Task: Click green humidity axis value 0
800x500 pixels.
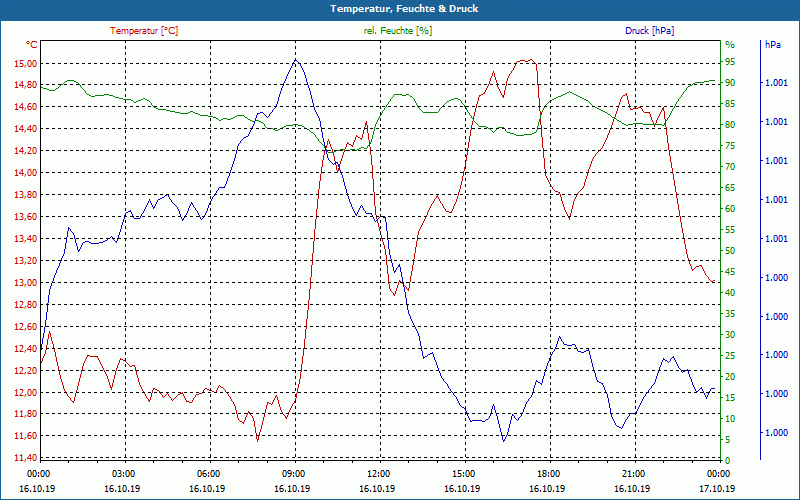Action: pos(728,461)
